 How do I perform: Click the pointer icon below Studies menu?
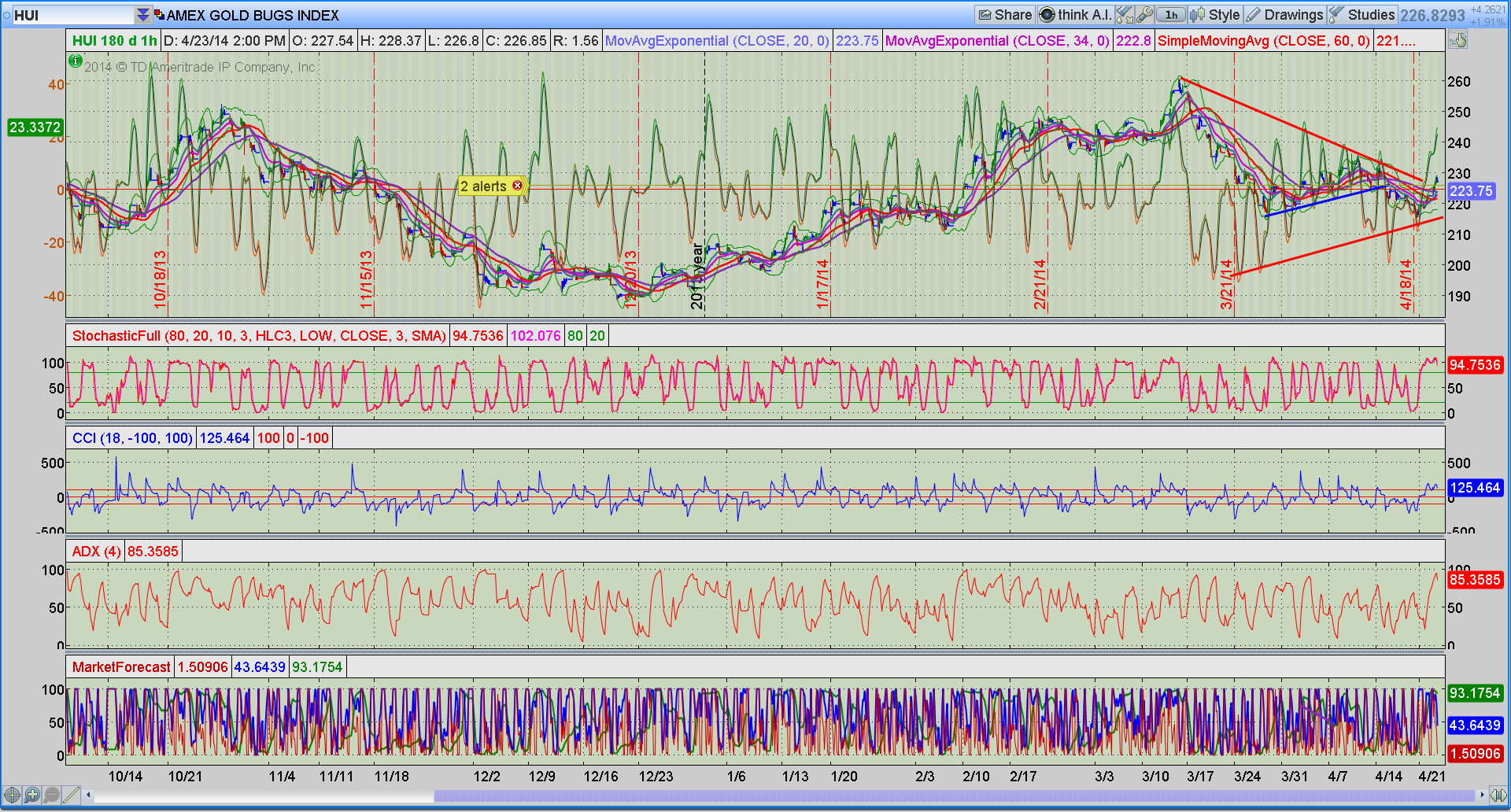coord(1457,40)
